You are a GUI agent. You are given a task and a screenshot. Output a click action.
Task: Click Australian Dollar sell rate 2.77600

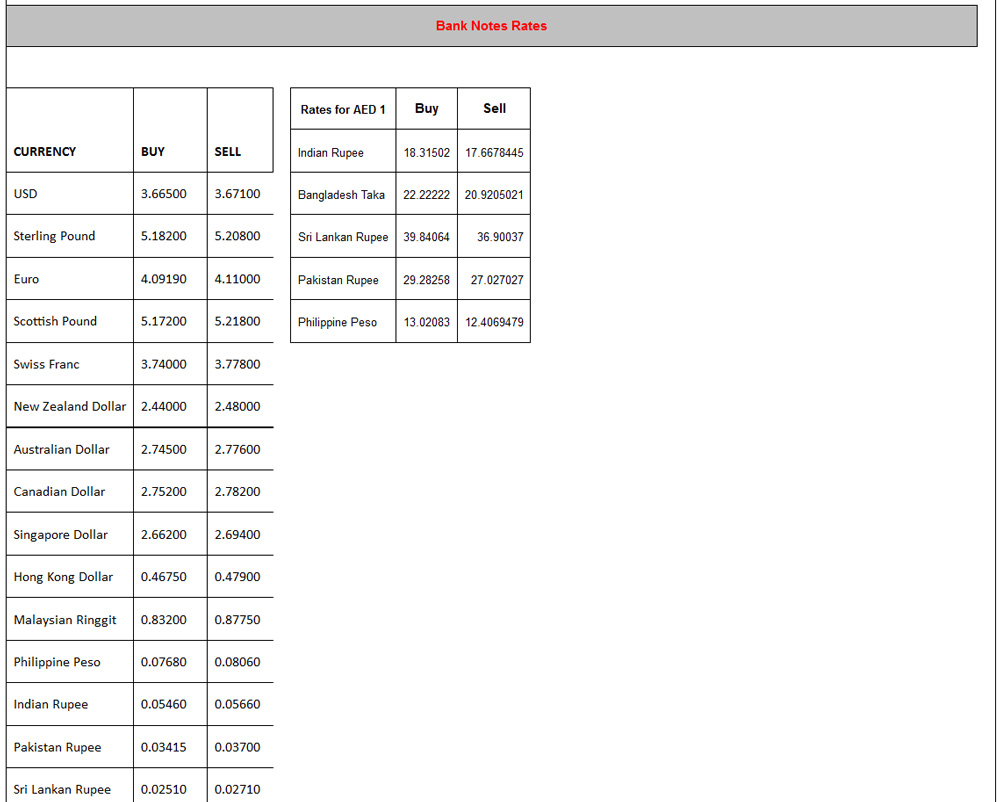tap(237, 449)
